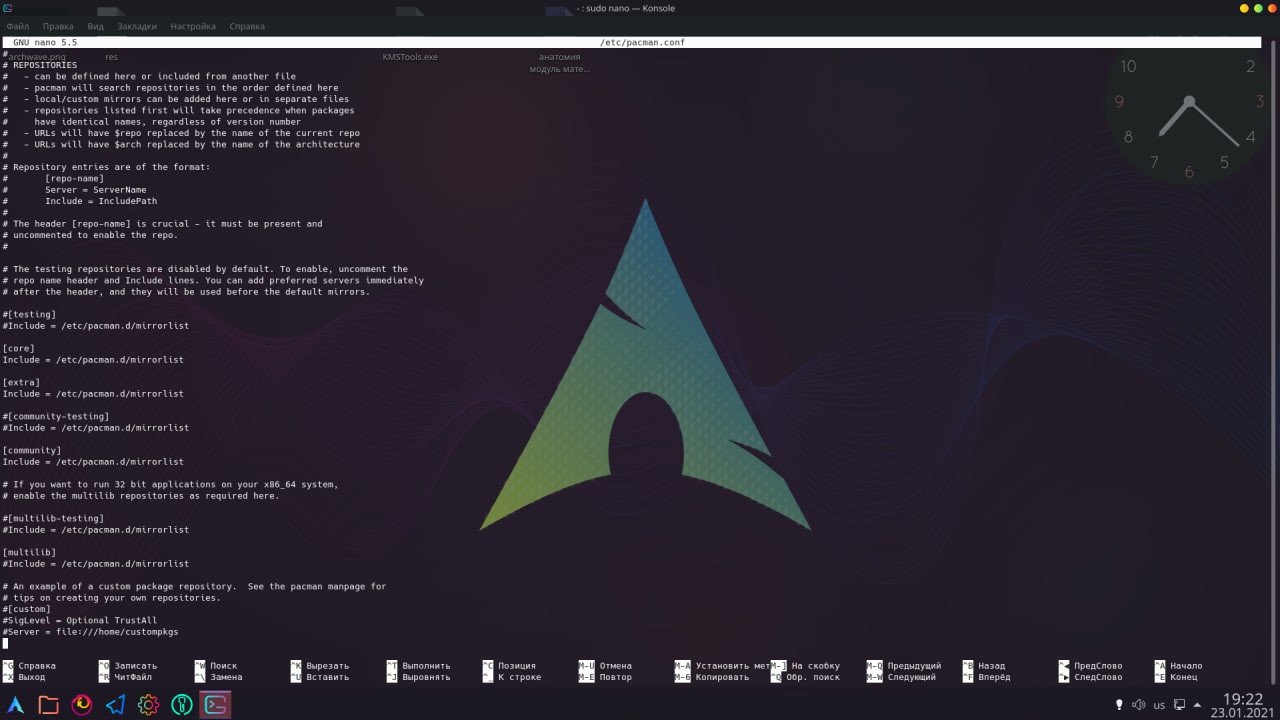Screen dimensions: 1280x720
Task: Place cursor on '[core]' line
Action: (x=18, y=348)
